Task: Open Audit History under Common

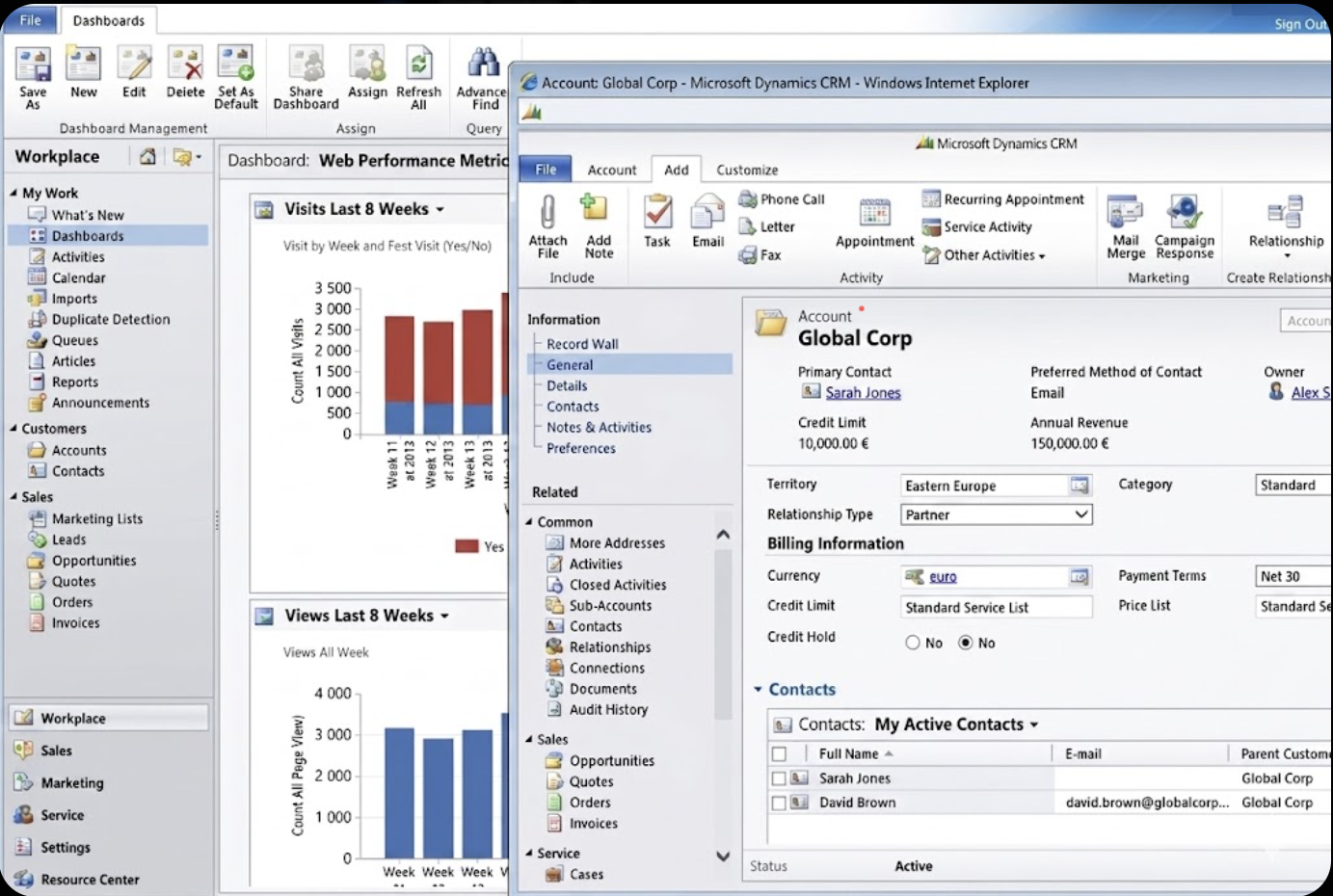Action: [x=608, y=710]
